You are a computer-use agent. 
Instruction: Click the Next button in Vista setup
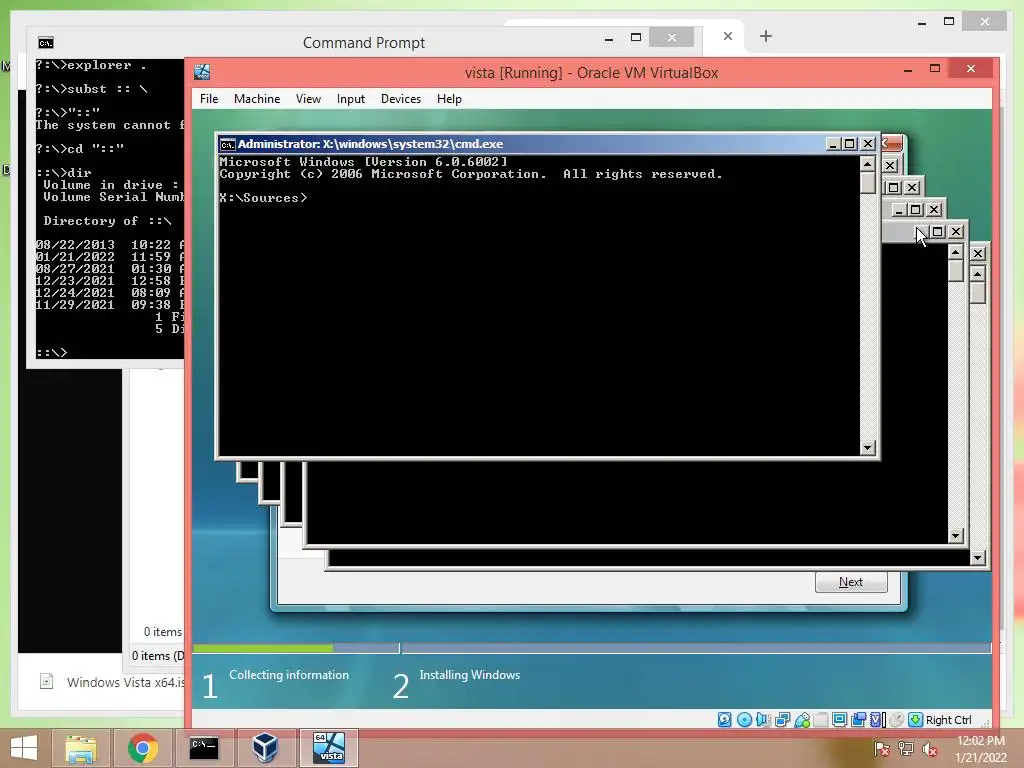851,582
